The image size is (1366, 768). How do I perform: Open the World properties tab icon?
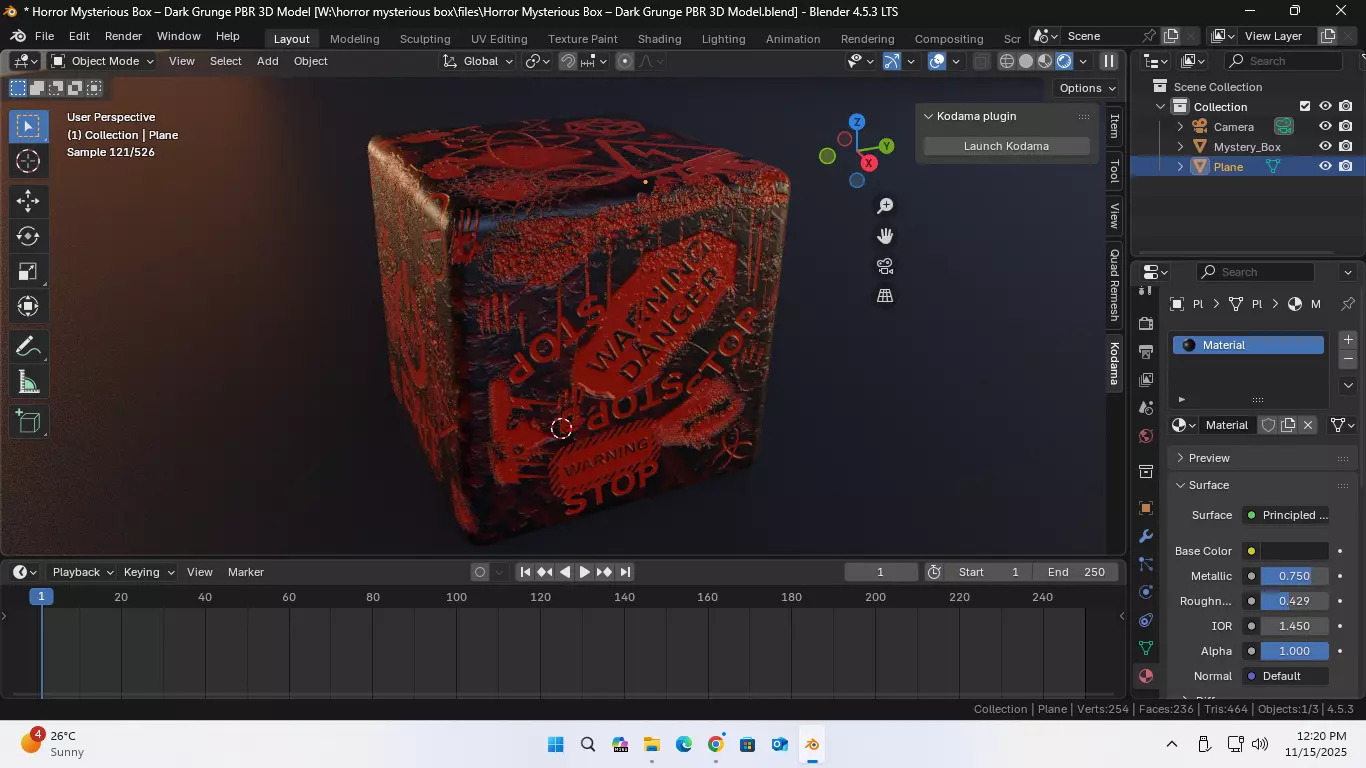1146,436
